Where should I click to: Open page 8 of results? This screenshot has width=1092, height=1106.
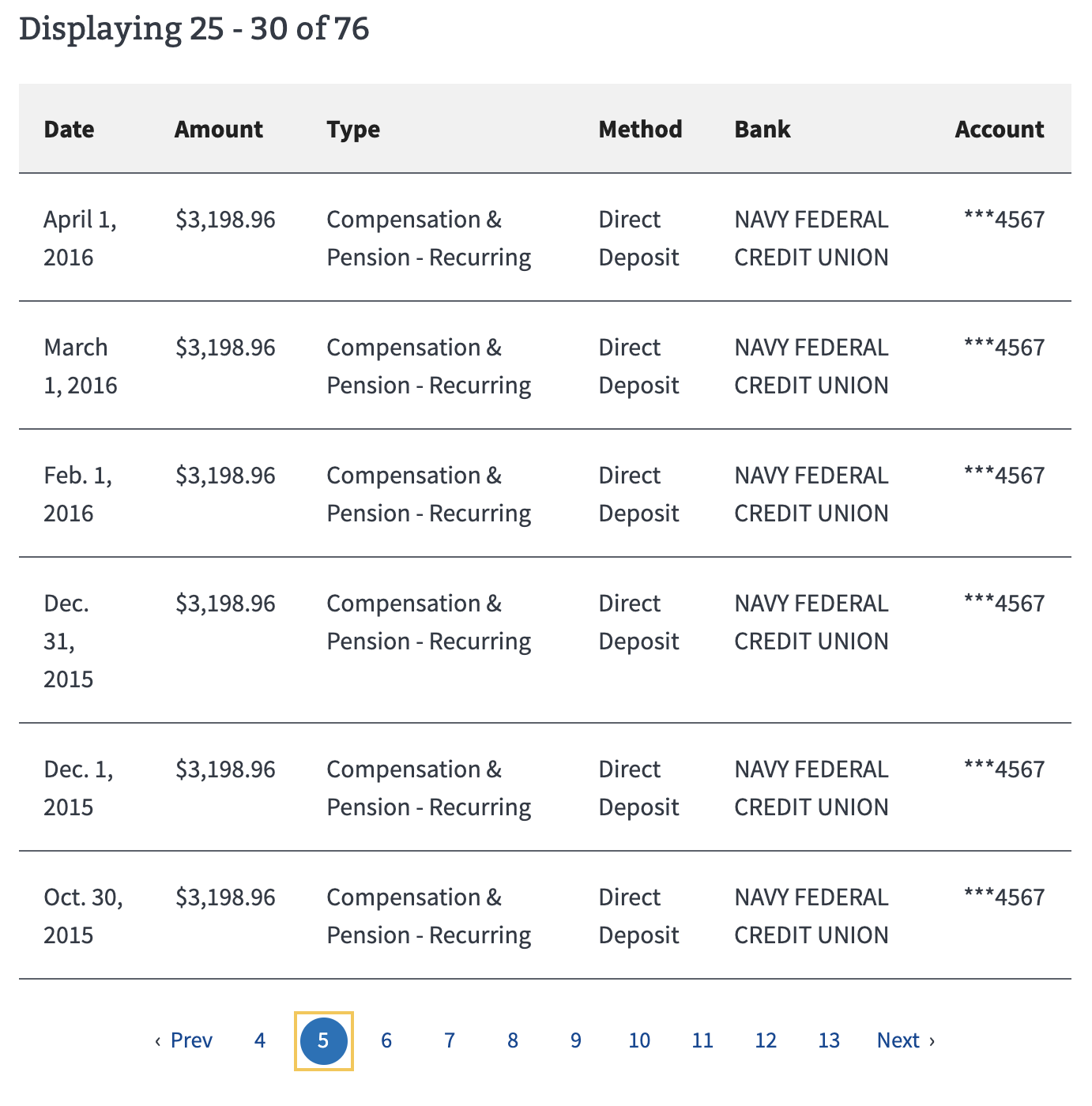tap(513, 1040)
